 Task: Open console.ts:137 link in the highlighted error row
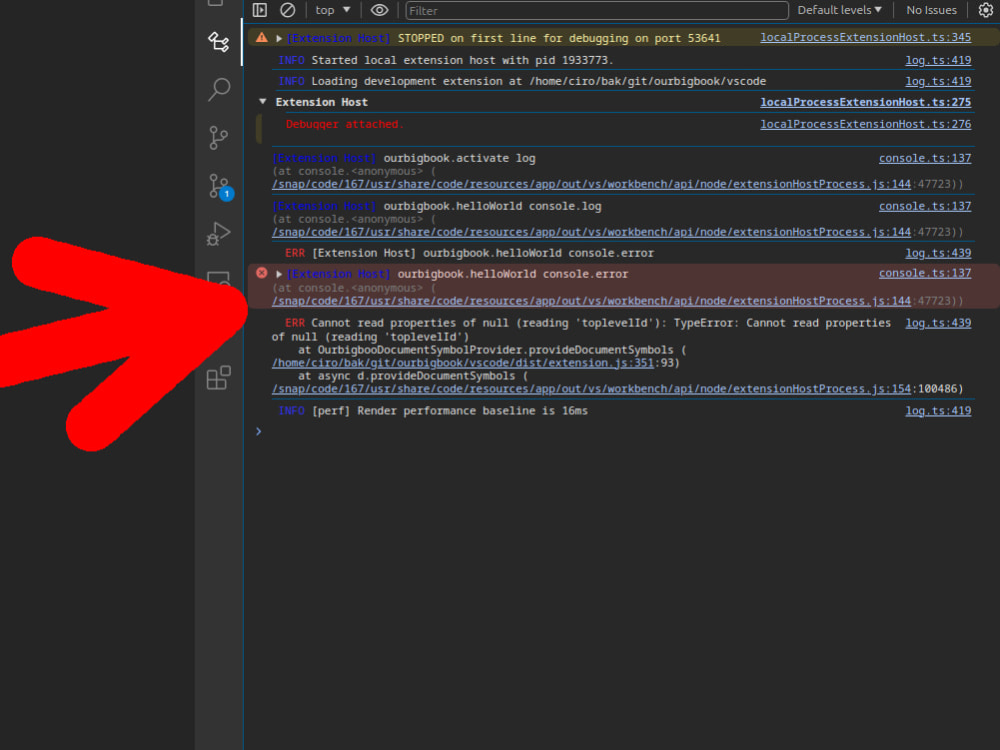925,273
